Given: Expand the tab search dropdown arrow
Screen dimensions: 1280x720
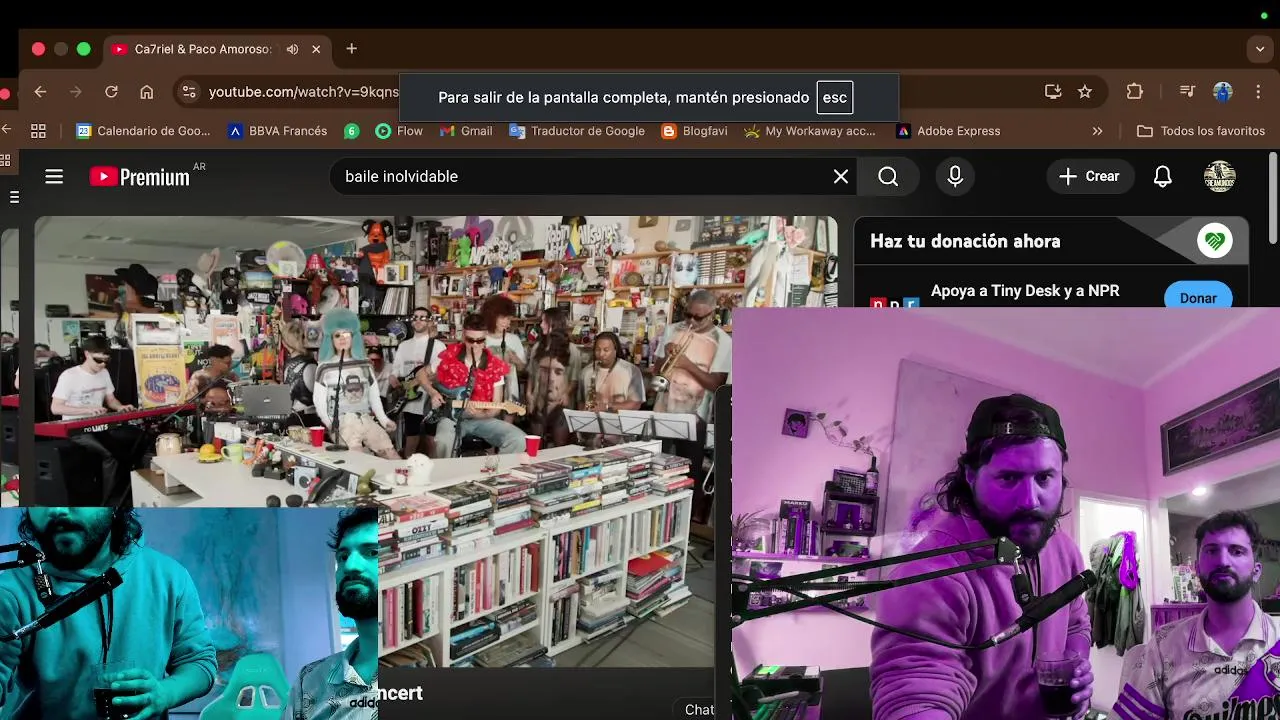Looking at the screenshot, I should click(1260, 49).
